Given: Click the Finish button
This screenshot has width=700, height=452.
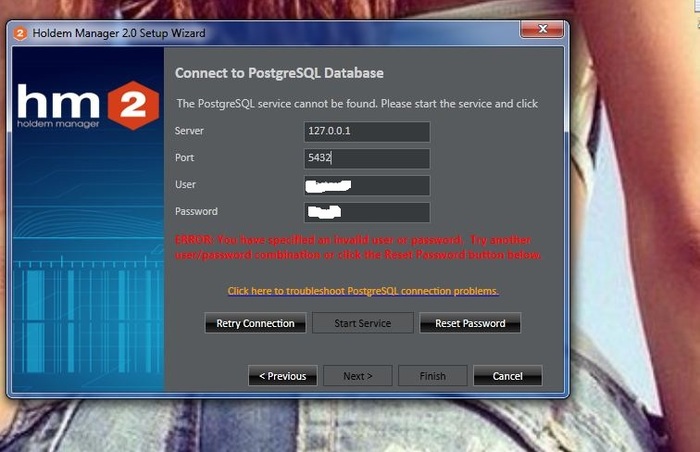Looking at the screenshot, I should tap(433, 376).
